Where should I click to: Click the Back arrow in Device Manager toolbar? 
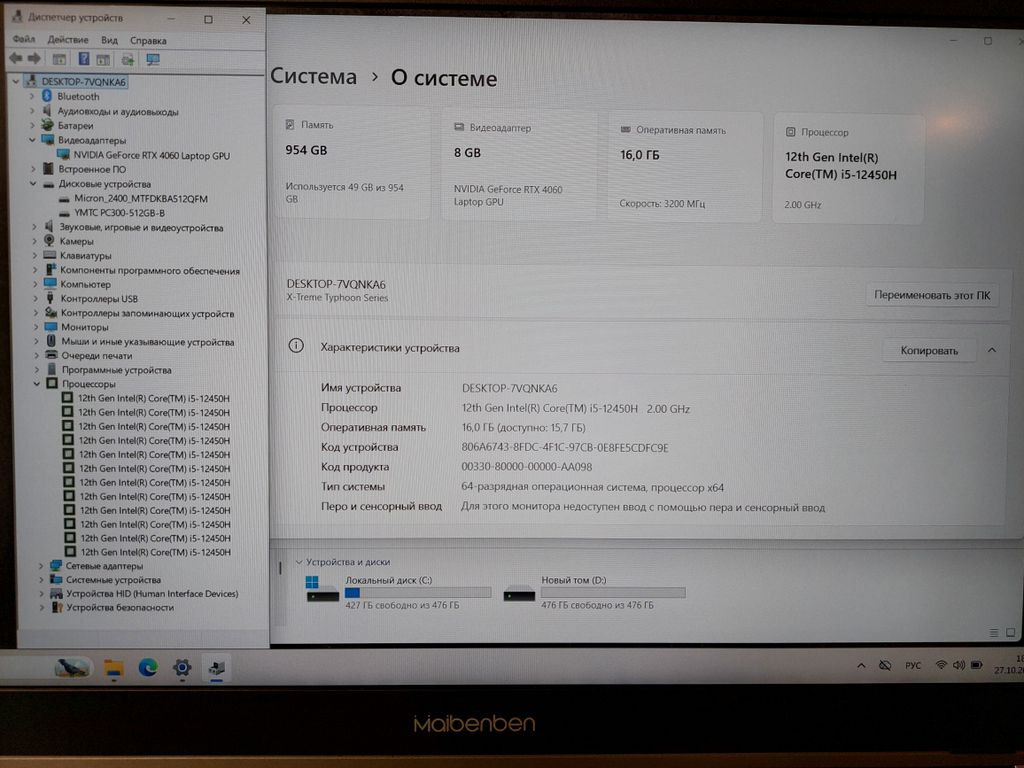point(15,59)
